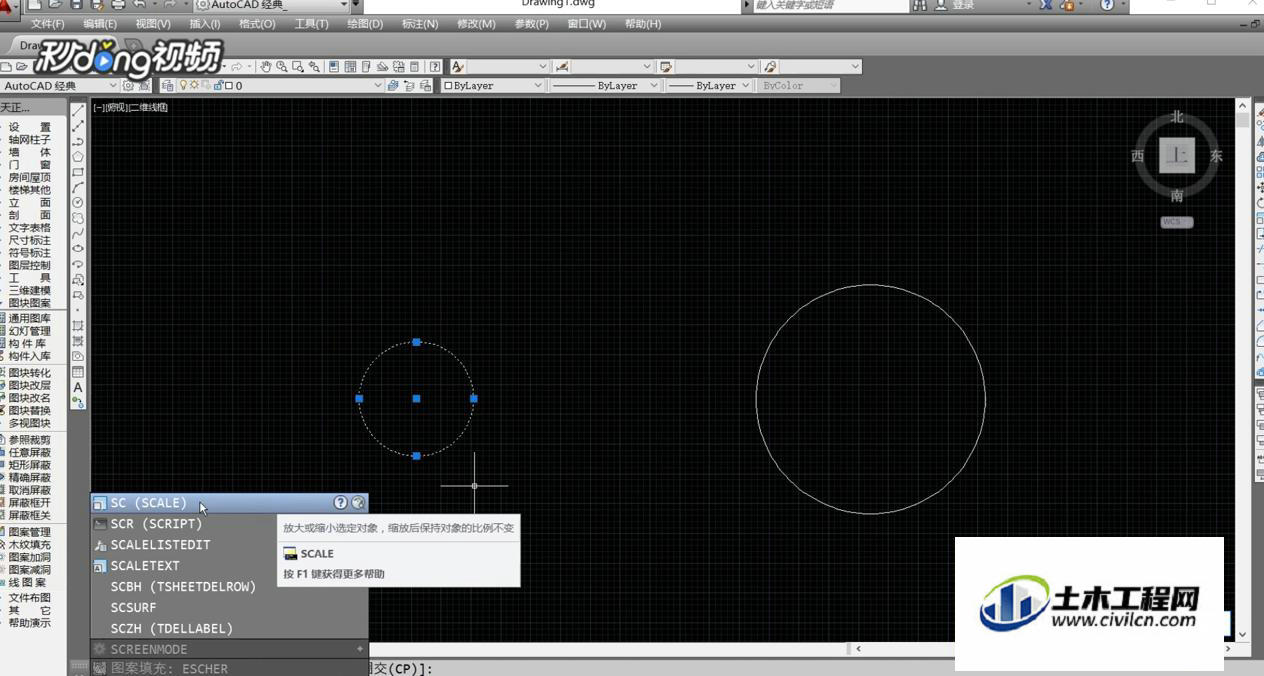This screenshot has width=1264, height=676.
Task: Select SC (SCALE) command suggestion
Action: coord(229,503)
